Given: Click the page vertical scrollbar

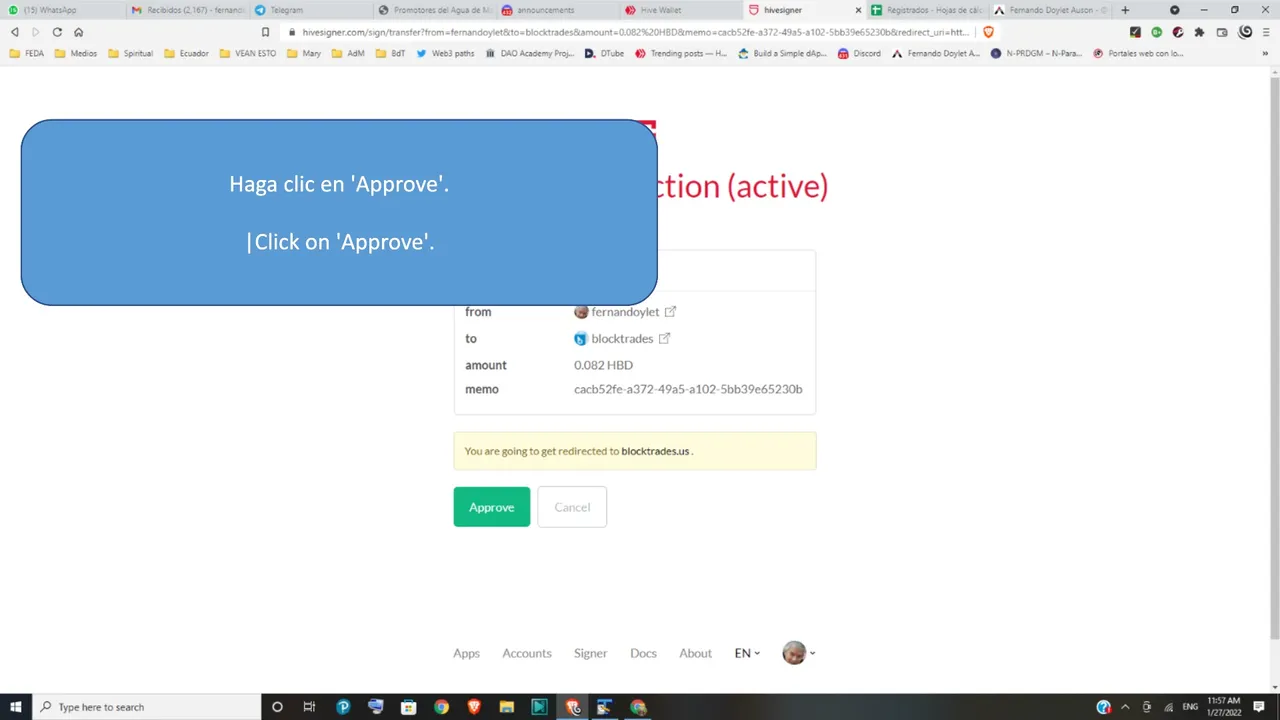Looking at the screenshot, I should [x=1274, y=358].
